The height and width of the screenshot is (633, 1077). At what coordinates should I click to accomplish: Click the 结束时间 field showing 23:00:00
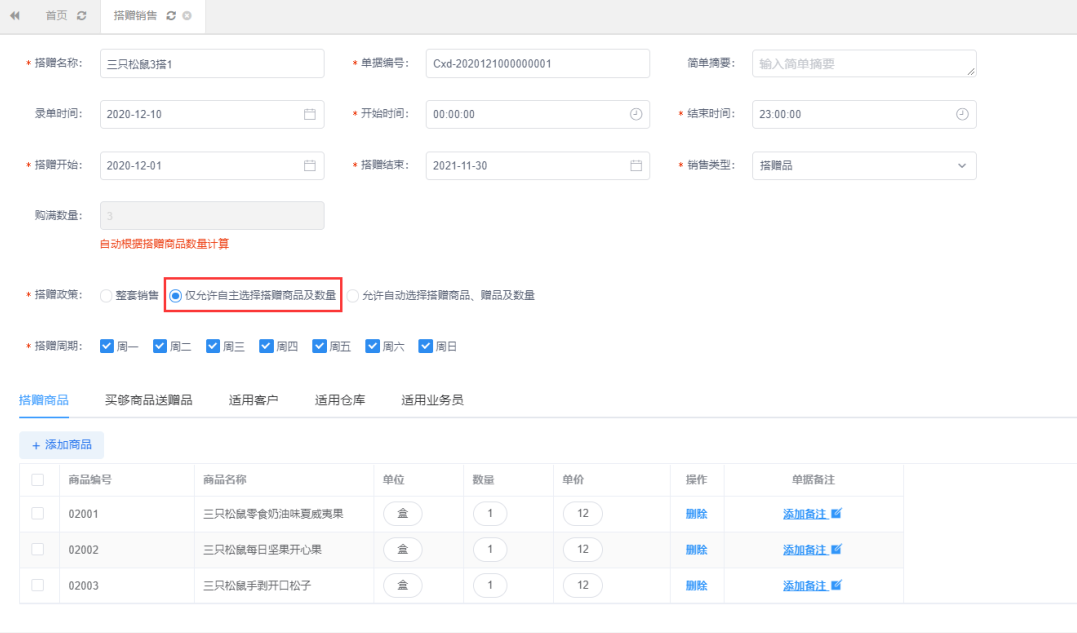pyautogui.click(x=864, y=114)
